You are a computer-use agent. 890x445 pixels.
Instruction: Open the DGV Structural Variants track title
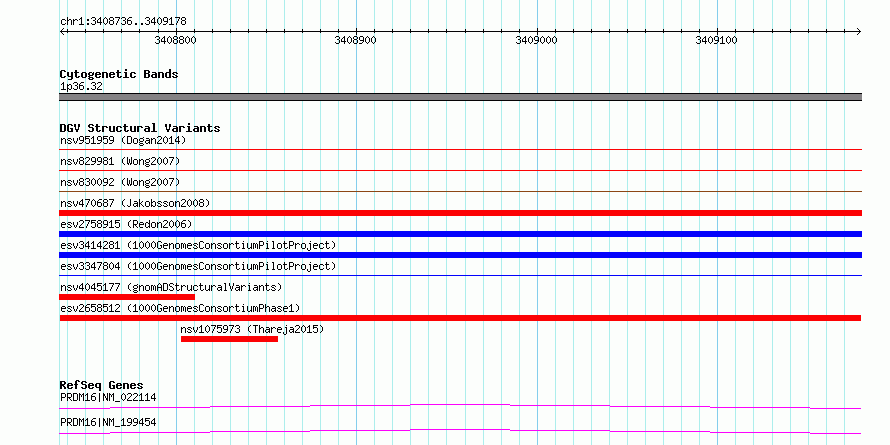[140, 128]
